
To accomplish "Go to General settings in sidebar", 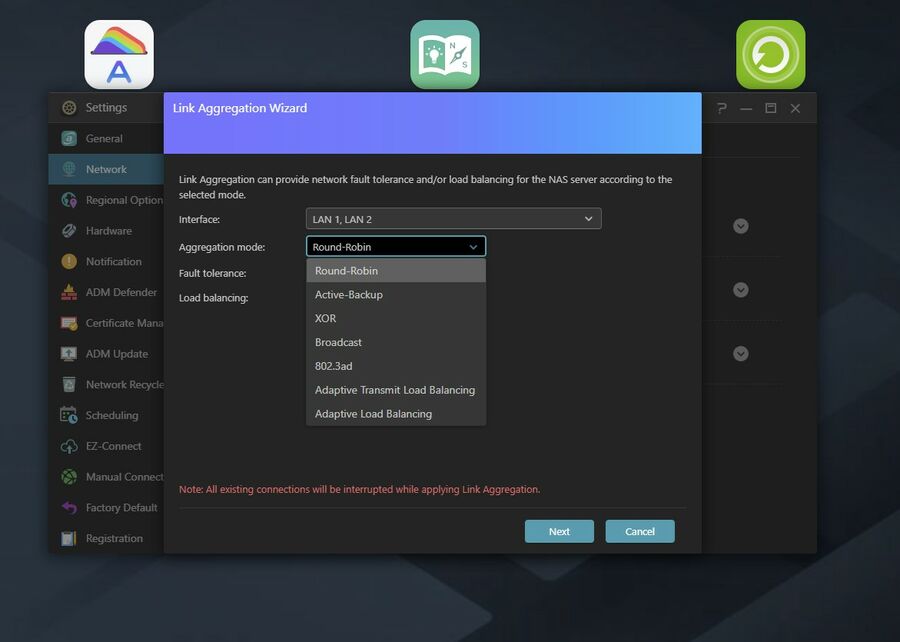I will pos(104,139).
